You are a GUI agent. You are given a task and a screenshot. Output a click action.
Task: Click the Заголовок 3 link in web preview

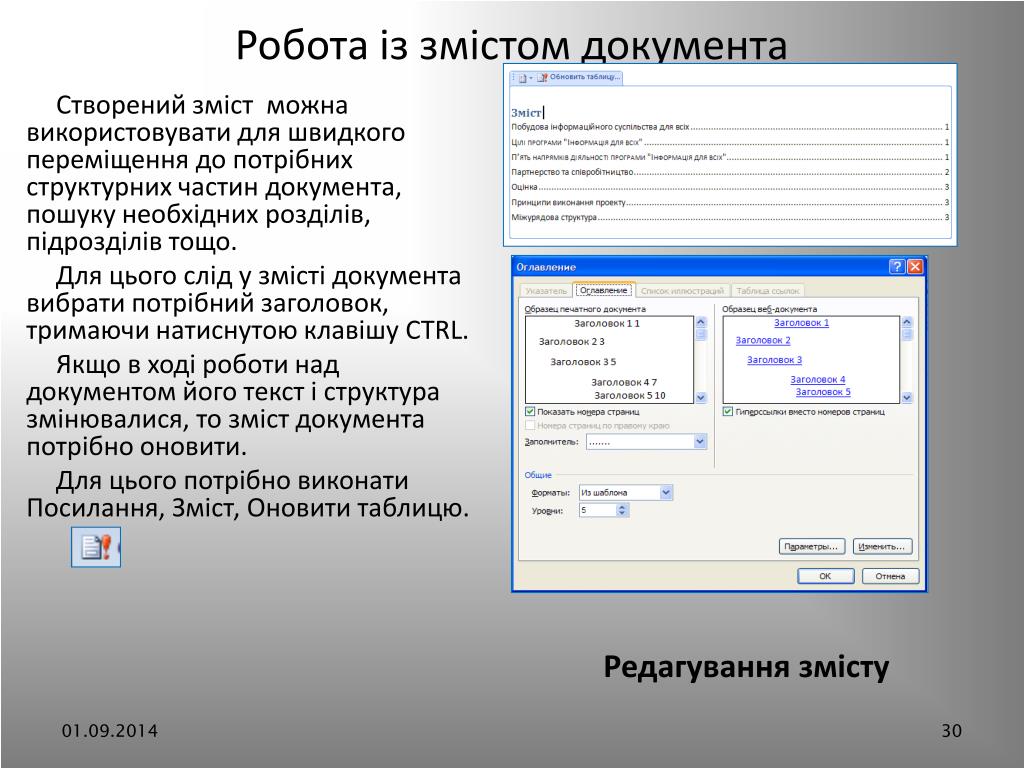click(775, 360)
